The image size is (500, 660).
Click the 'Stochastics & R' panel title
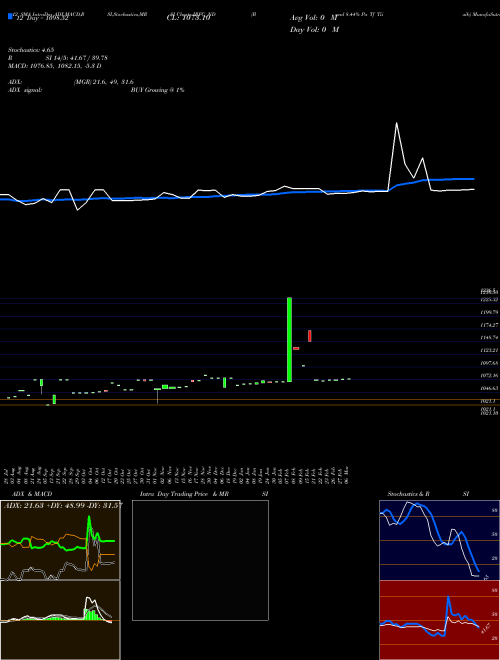pyautogui.click(x=409, y=494)
